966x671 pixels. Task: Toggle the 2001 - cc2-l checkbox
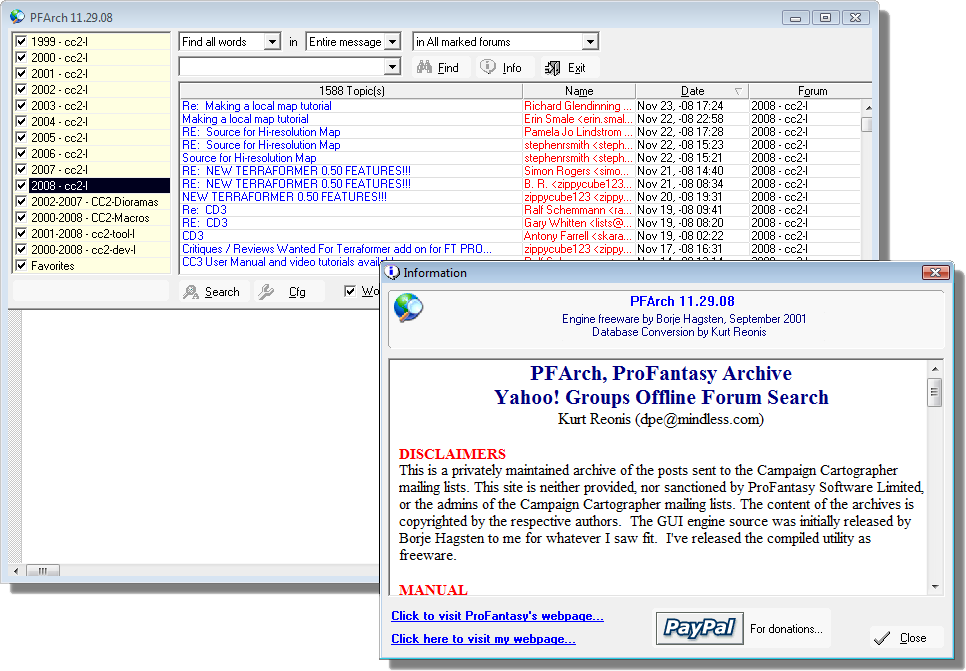22,73
